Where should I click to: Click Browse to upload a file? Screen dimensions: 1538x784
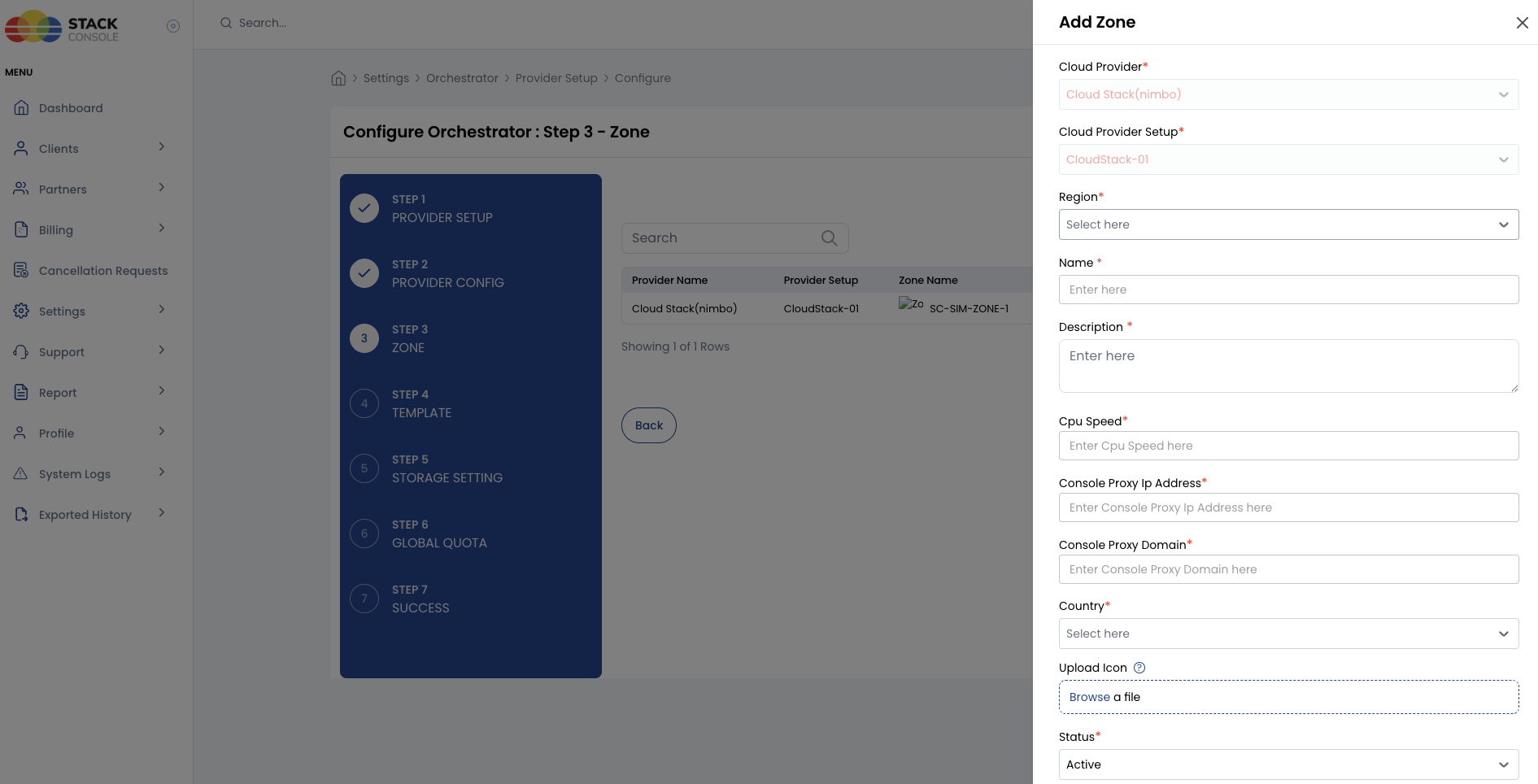tap(1090, 697)
